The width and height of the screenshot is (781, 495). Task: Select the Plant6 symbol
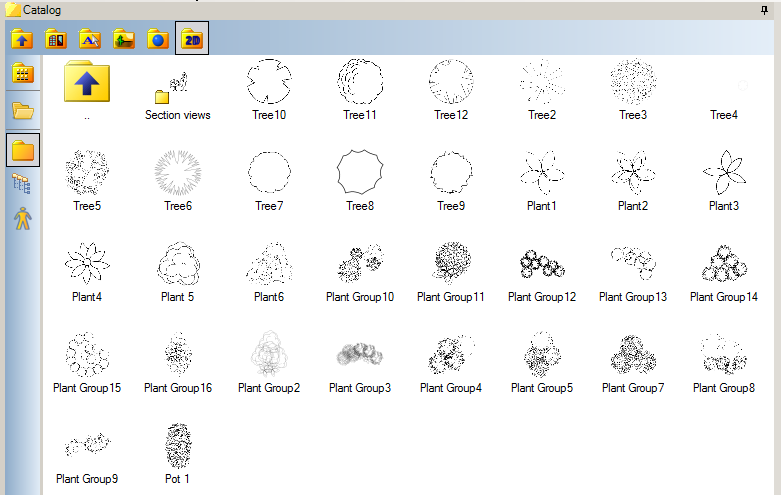click(x=269, y=263)
